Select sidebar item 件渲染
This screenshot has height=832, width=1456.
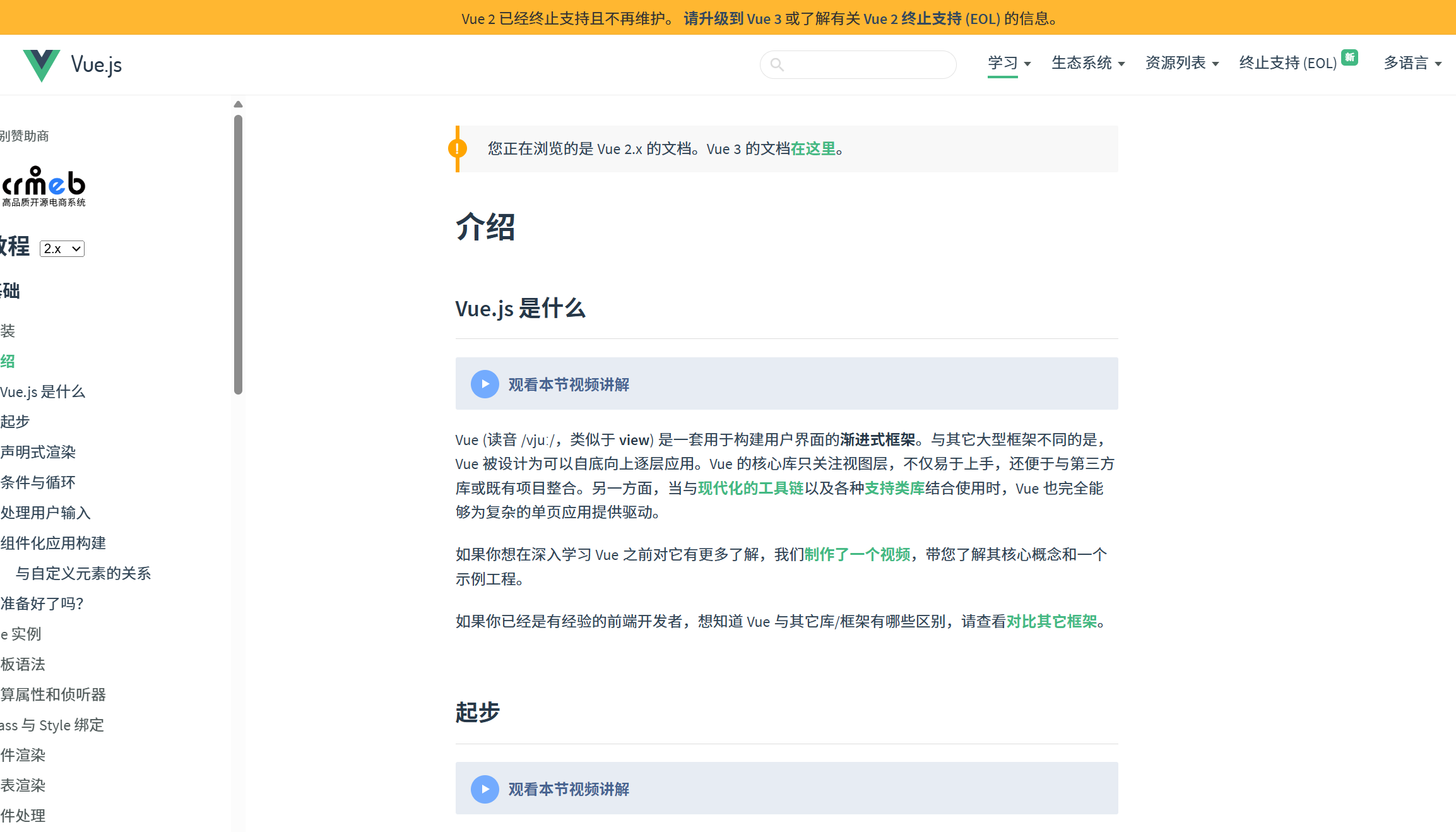(23, 755)
